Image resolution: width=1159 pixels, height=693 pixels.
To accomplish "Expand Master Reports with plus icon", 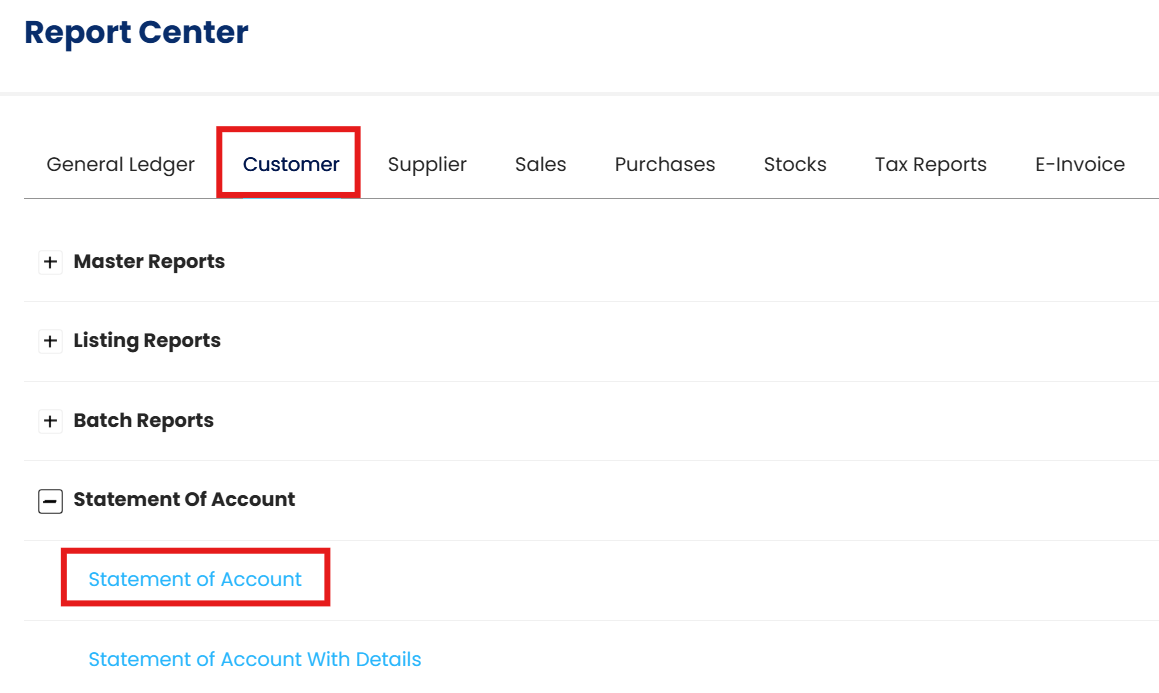I will click(50, 263).
